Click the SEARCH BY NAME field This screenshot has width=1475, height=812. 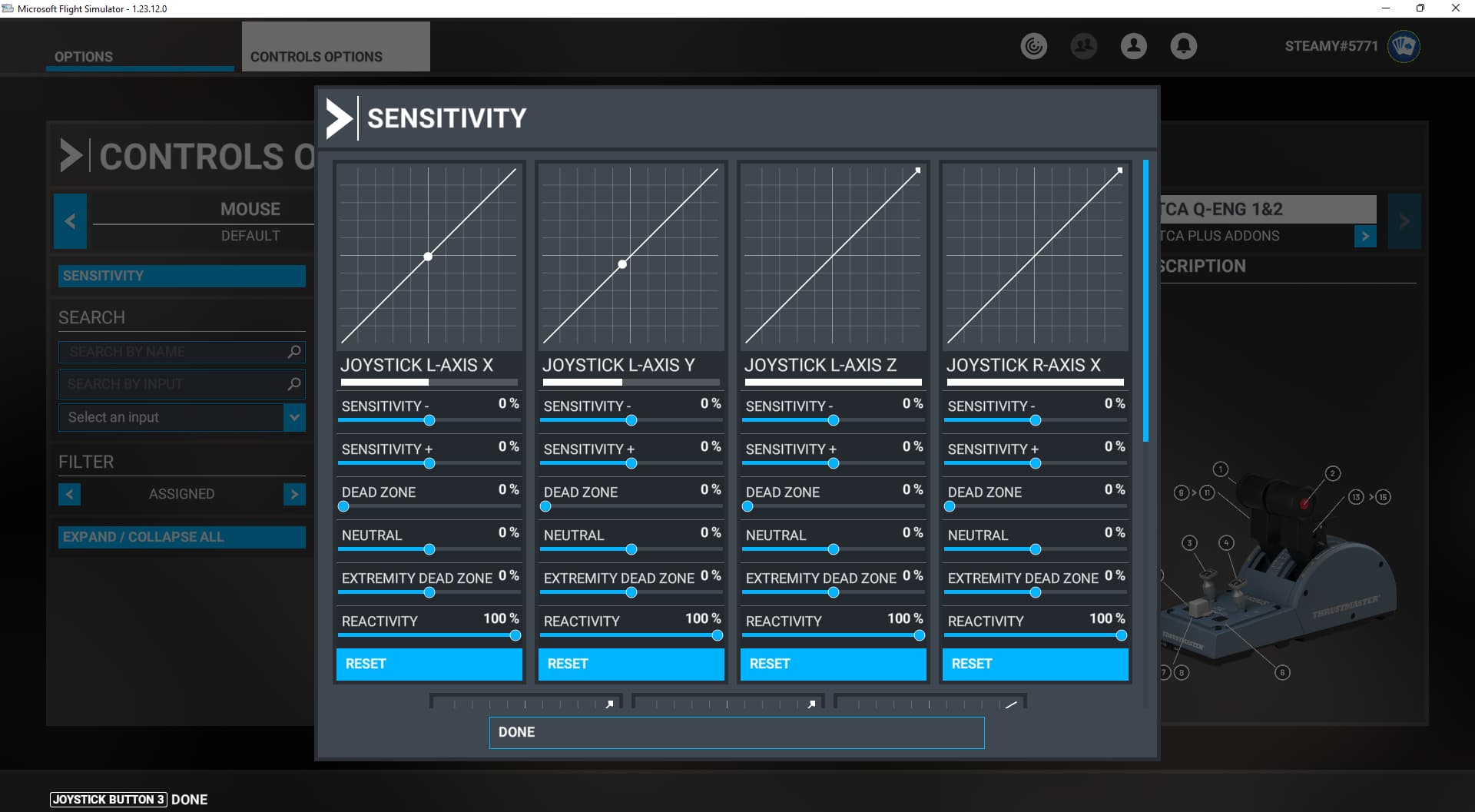tap(182, 352)
